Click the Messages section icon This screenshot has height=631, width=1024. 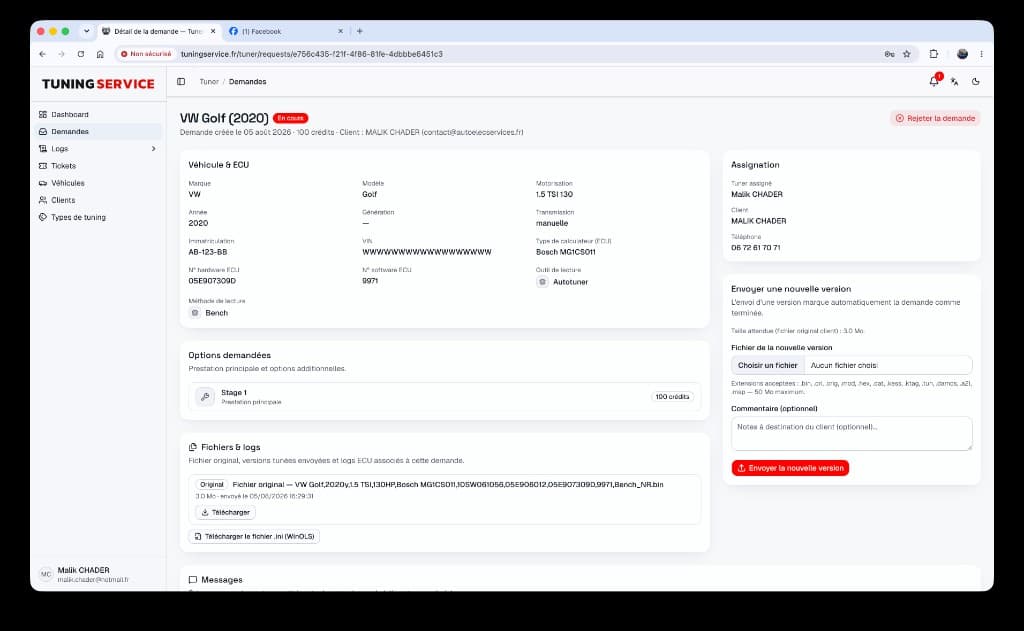[x=193, y=579]
